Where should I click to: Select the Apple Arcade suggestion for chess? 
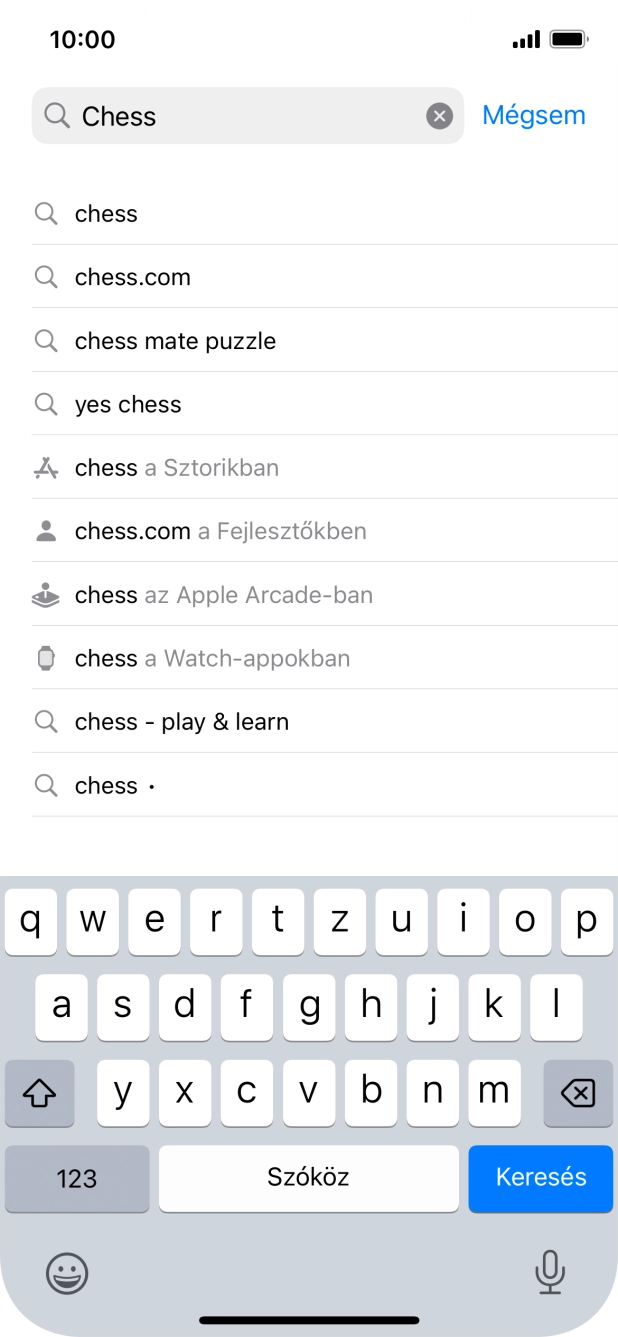[223, 594]
